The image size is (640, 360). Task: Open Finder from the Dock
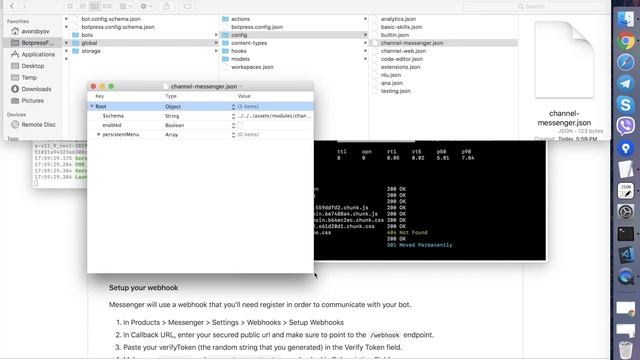click(x=625, y=19)
